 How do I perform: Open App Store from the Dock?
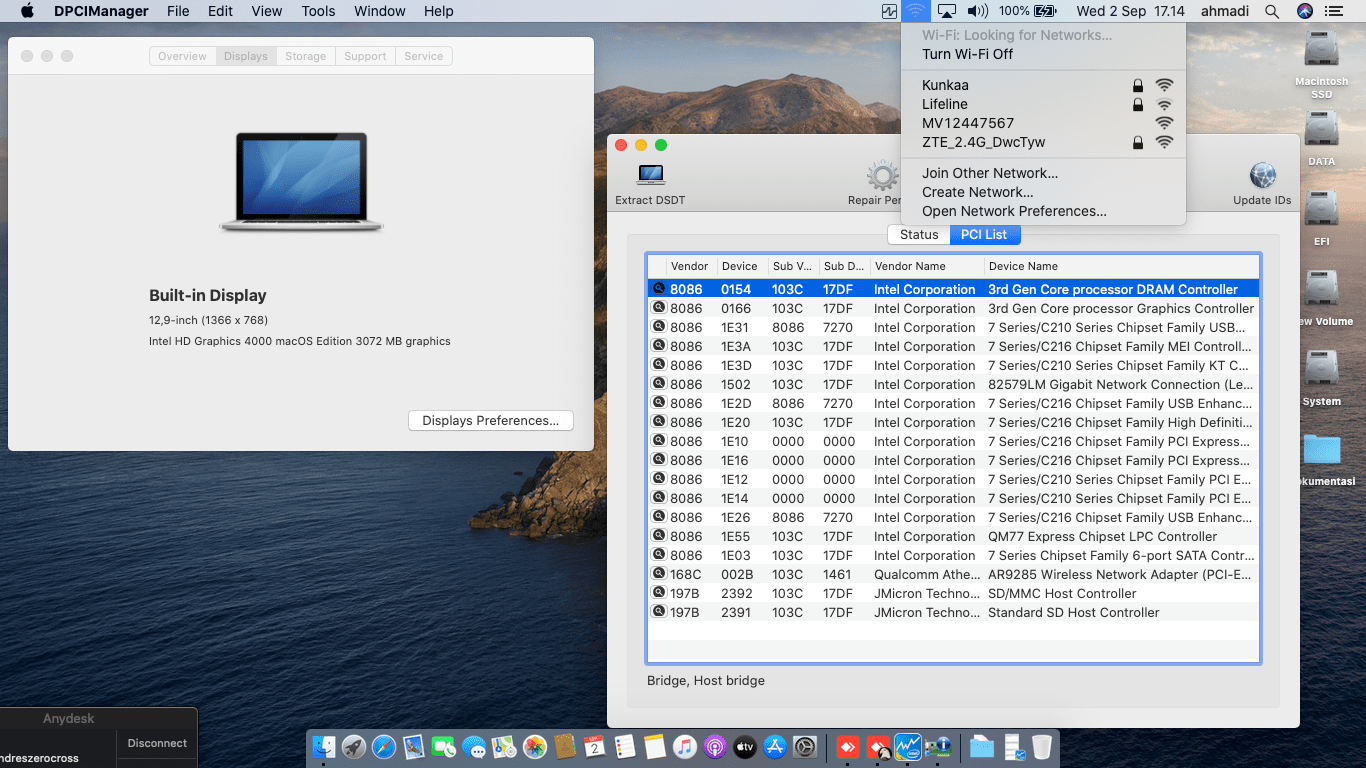coord(775,746)
